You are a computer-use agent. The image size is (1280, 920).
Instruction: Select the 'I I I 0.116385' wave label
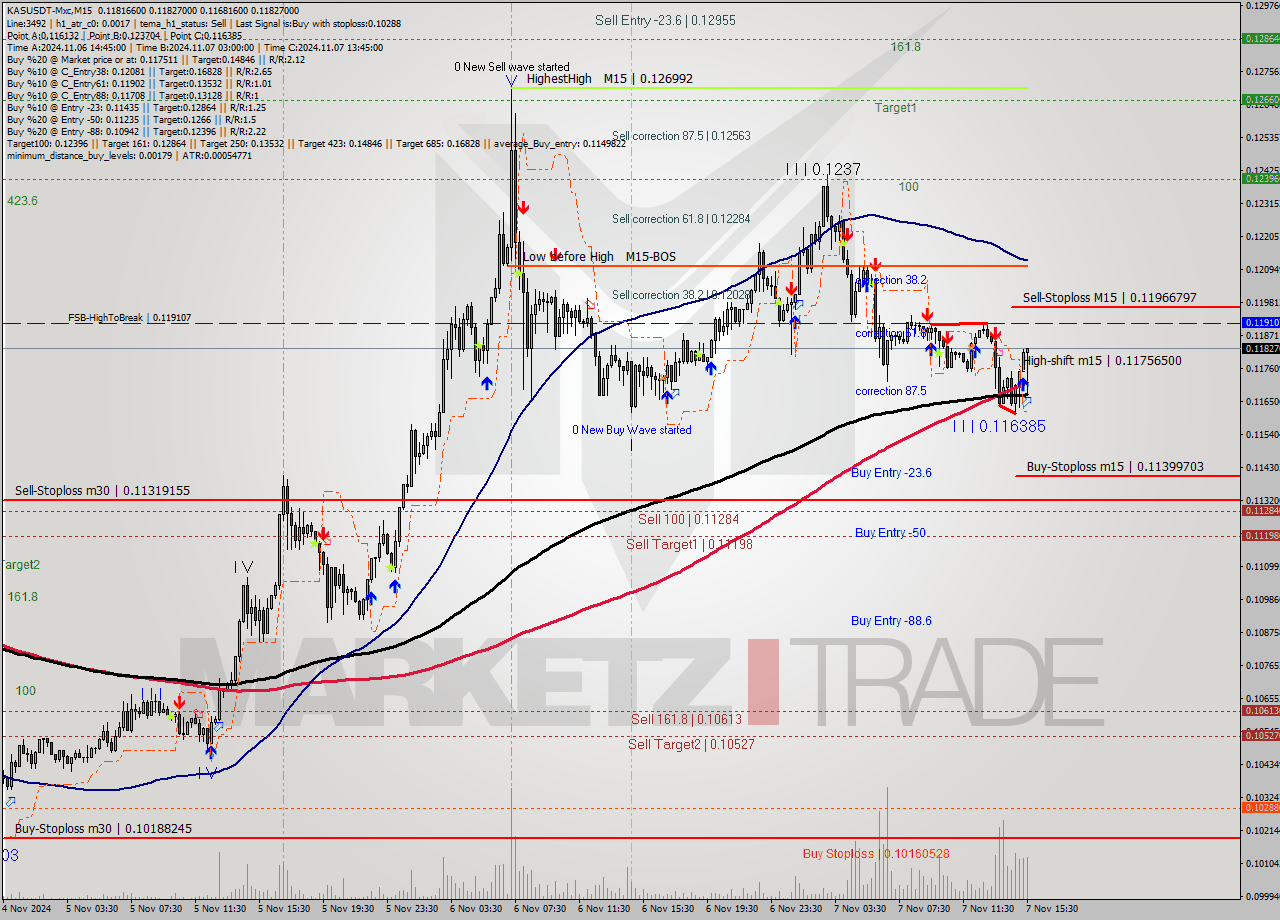coord(998,426)
